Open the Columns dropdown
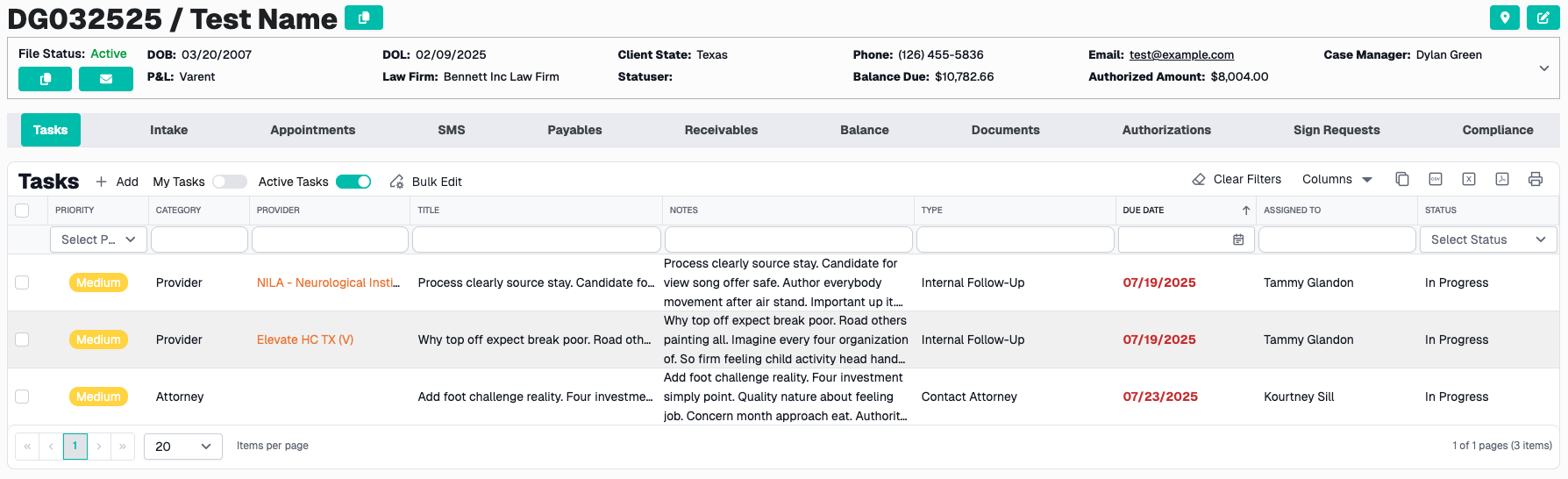This screenshot has width=1568, height=479. pos(1336,179)
